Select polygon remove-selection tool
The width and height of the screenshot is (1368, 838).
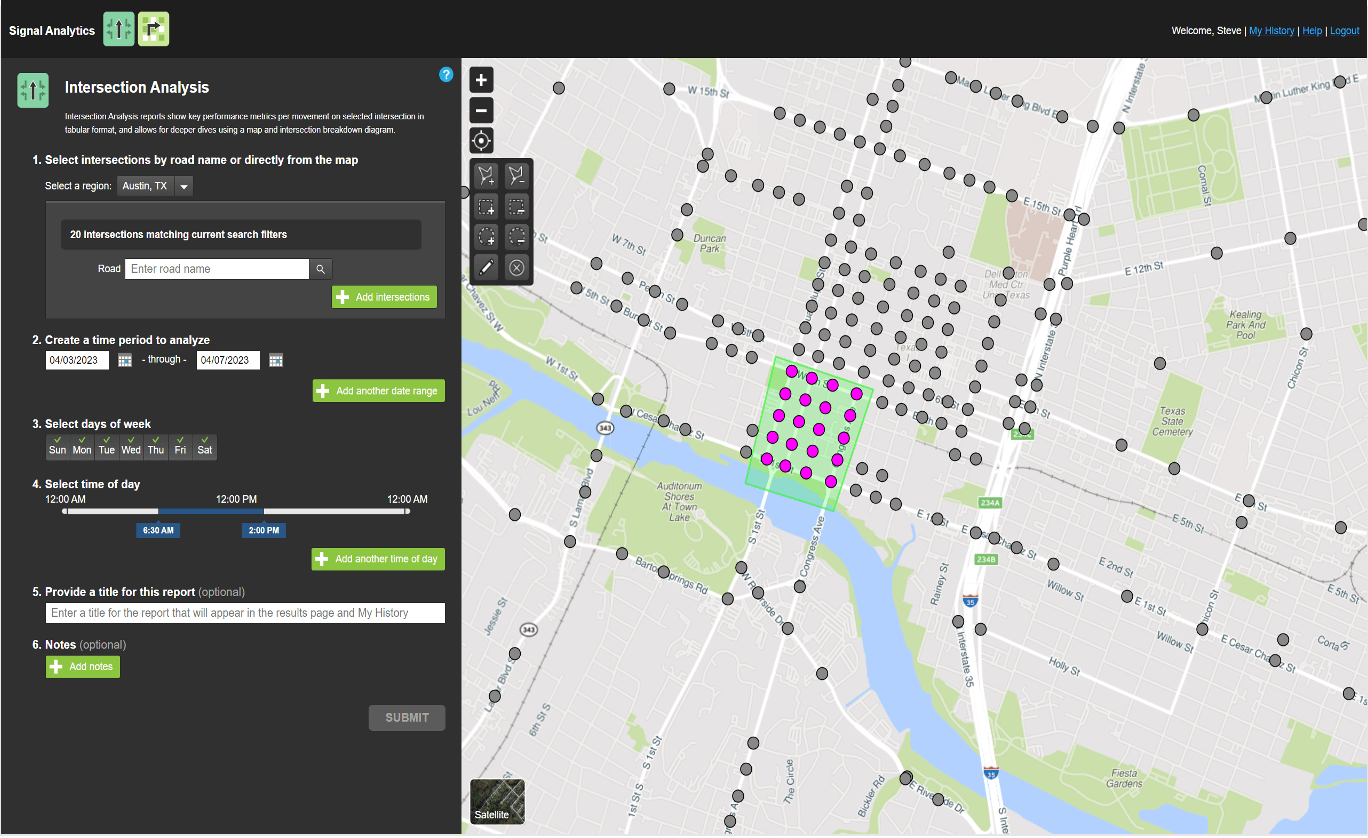[x=517, y=175]
